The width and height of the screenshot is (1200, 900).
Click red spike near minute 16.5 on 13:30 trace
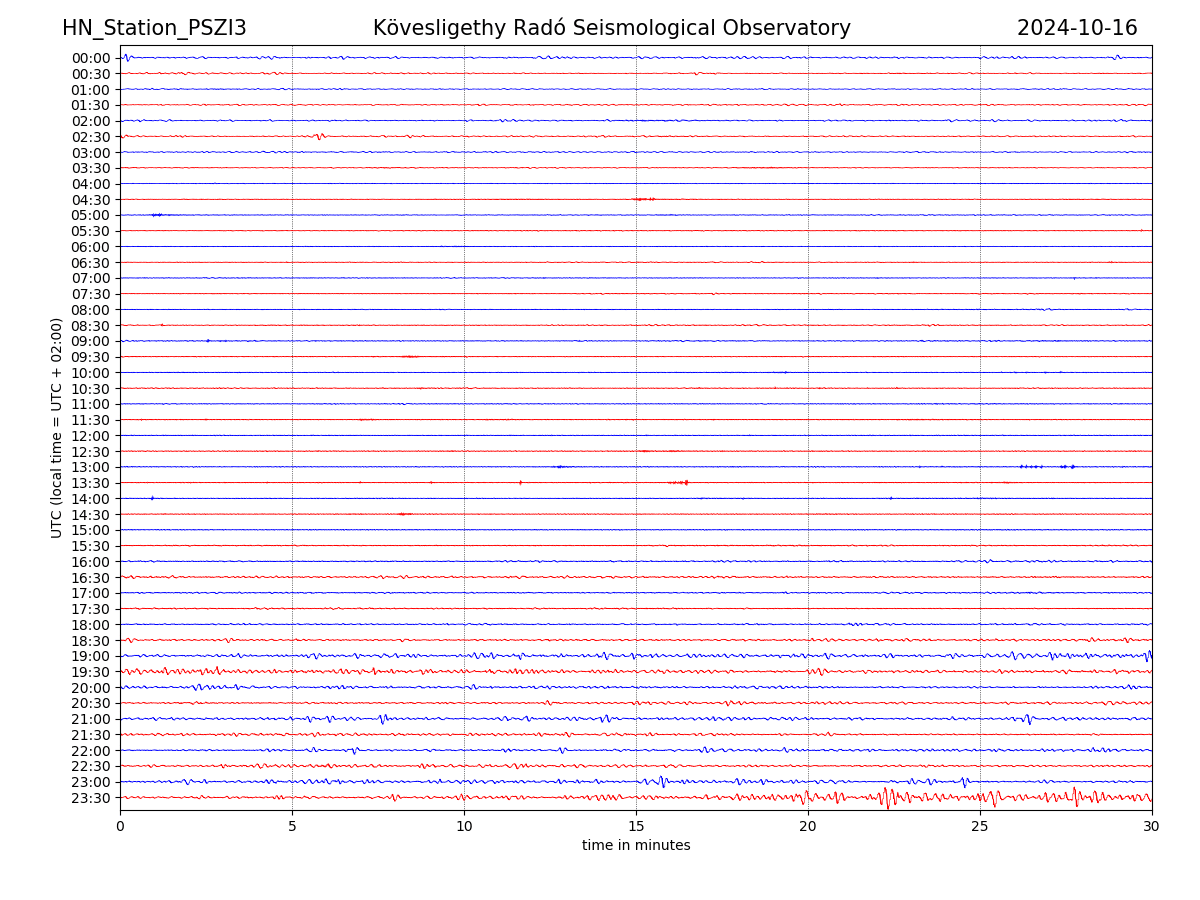pyautogui.click(x=685, y=482)
